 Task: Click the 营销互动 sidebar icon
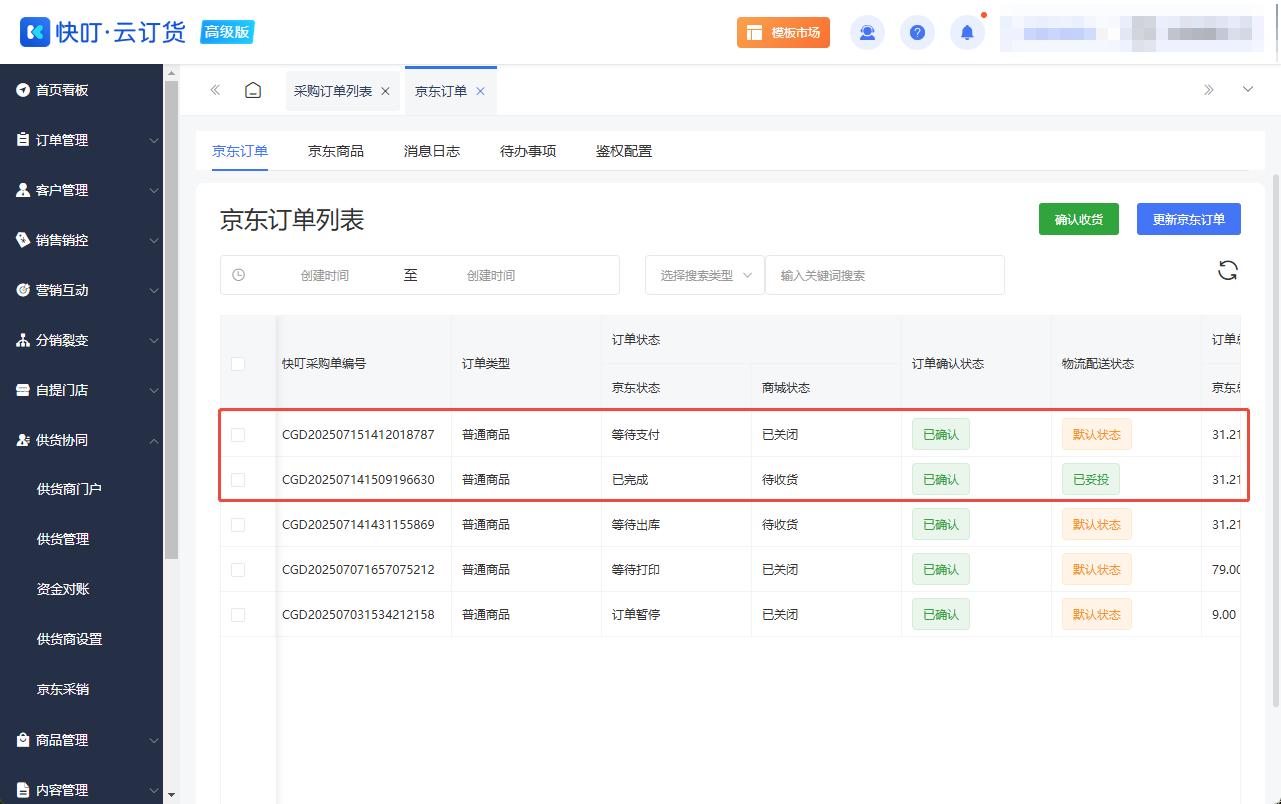[22, 290]
